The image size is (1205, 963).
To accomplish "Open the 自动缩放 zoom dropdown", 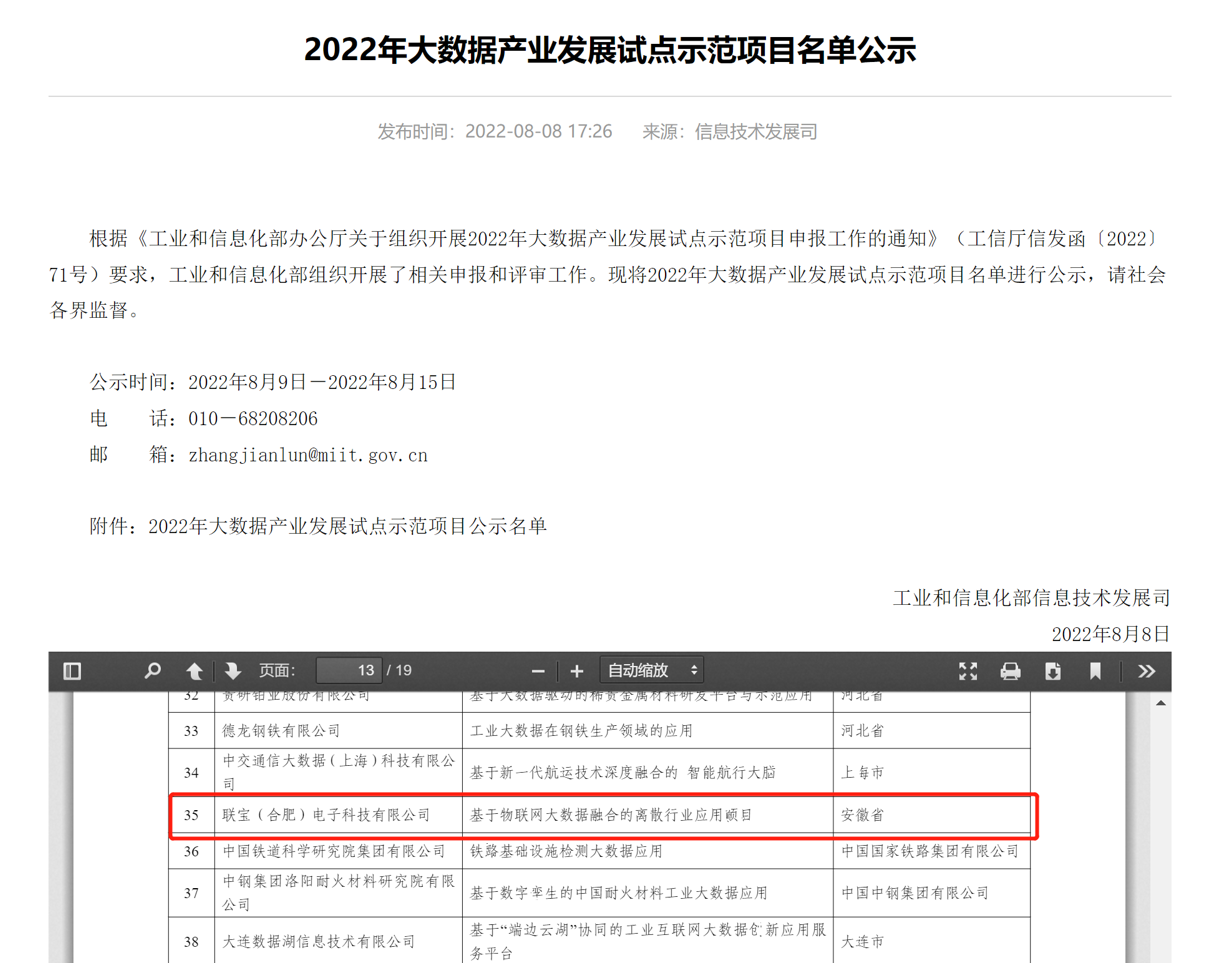I will click(651, 670).
